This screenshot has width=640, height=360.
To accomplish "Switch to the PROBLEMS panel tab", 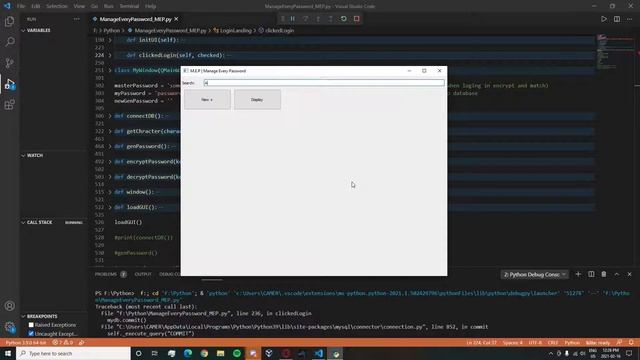I will tap(106, 274).
